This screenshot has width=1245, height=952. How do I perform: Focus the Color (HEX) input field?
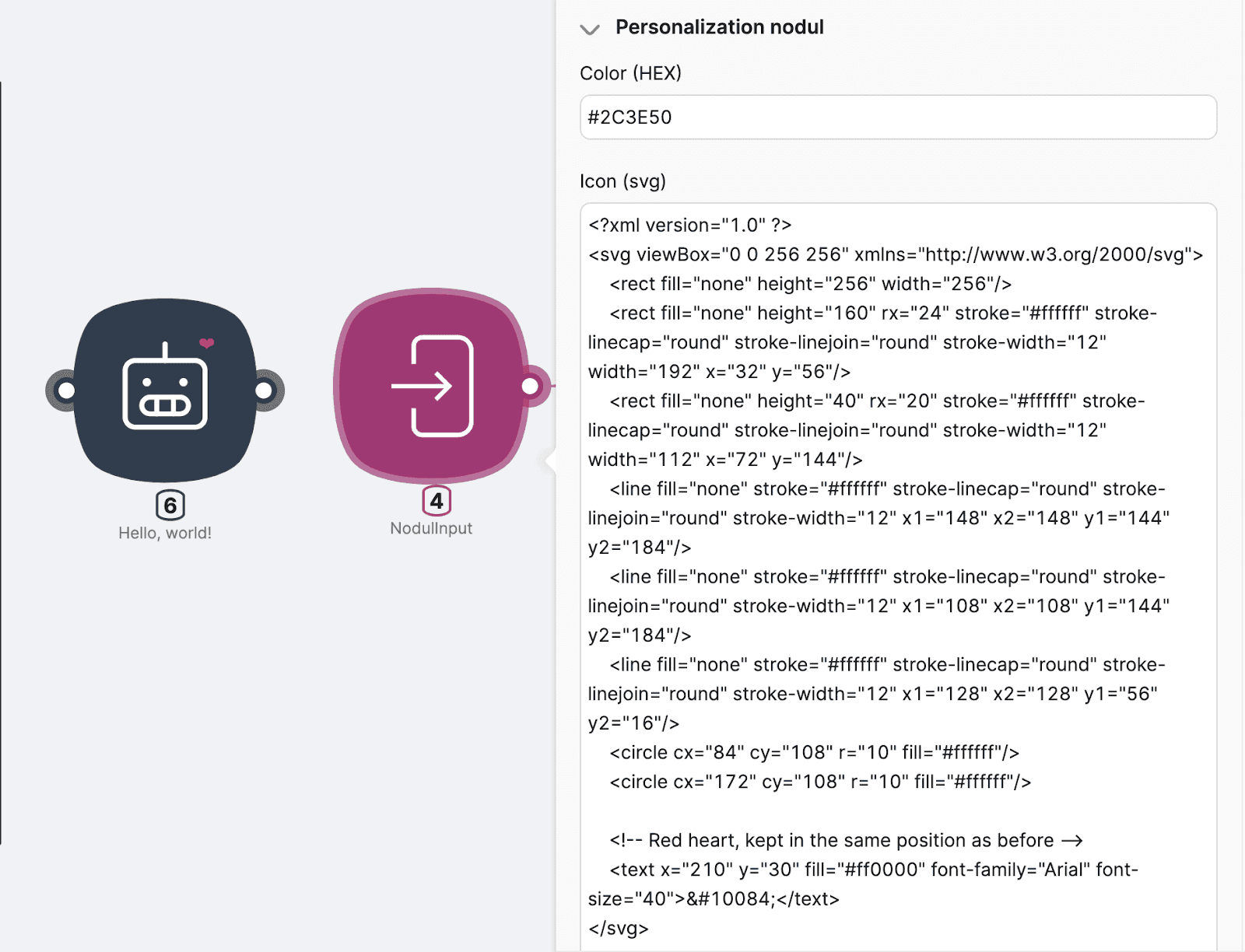click(898, 117)
